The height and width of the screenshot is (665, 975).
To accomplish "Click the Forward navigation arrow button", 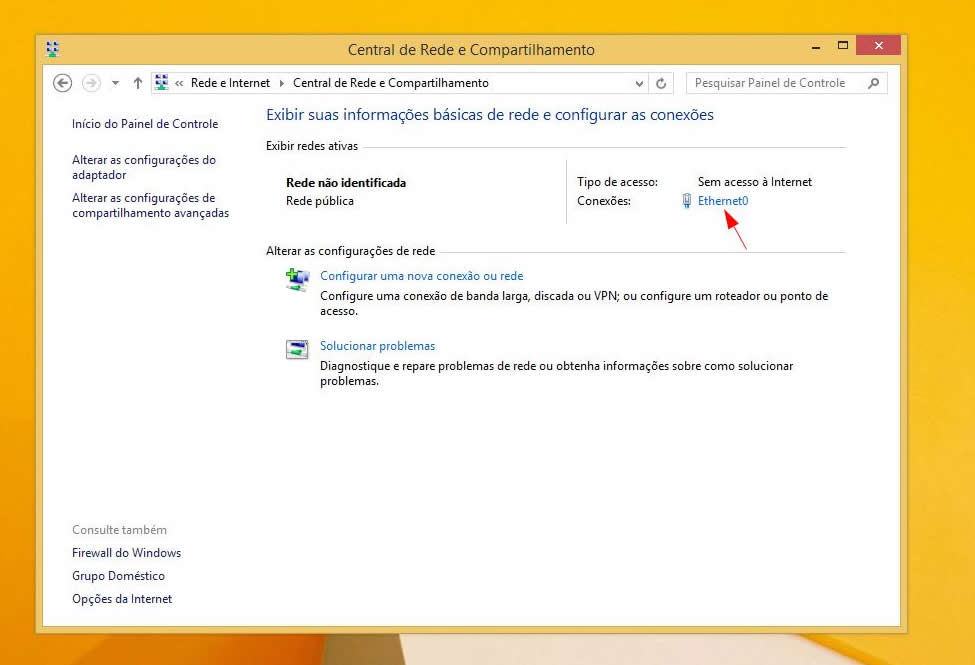I will [x=91, y=83].
